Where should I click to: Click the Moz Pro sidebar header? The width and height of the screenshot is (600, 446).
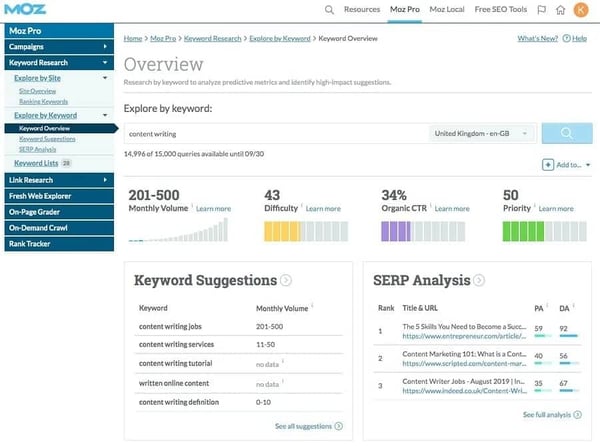point(59,31)
